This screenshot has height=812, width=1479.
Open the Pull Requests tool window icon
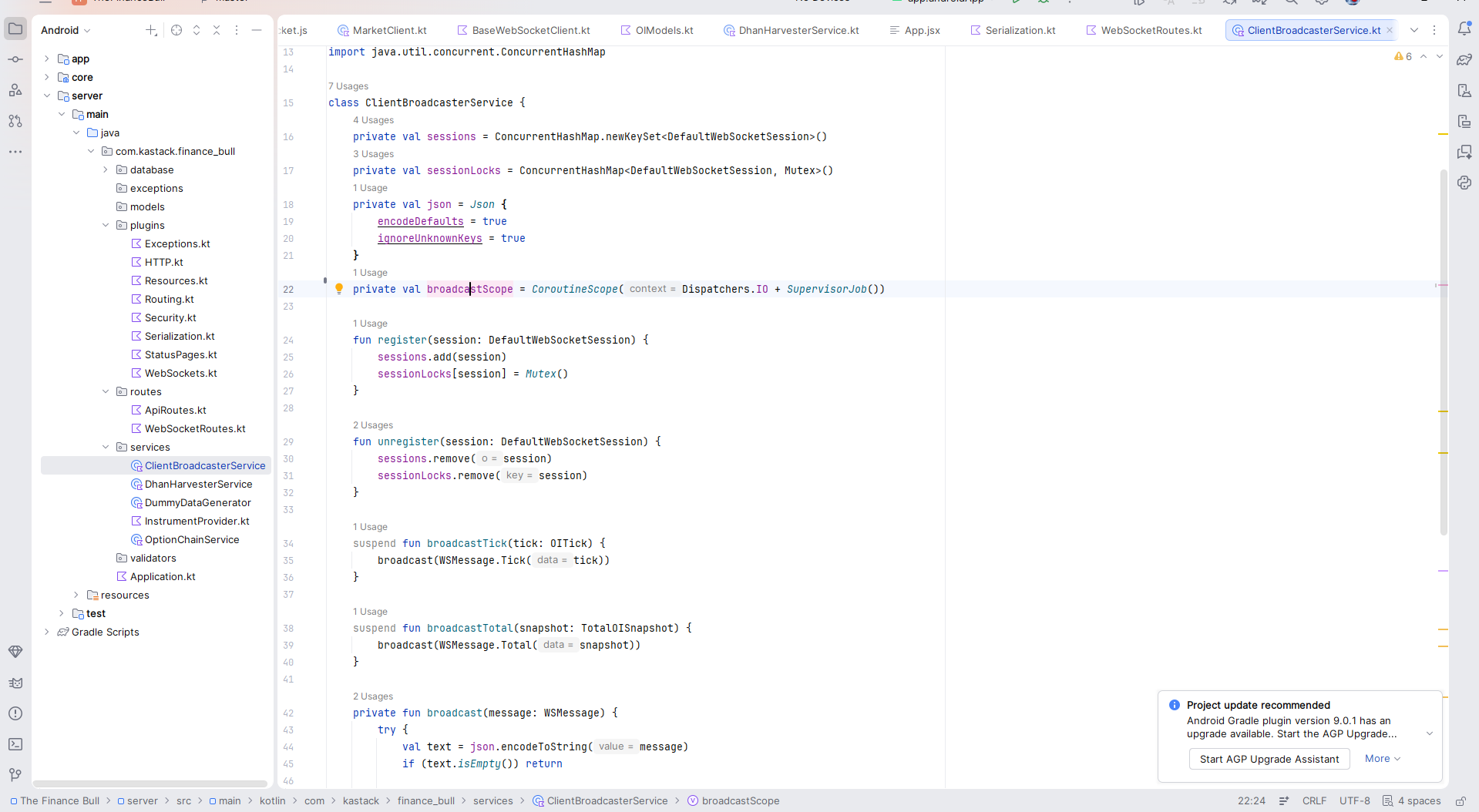15,121
